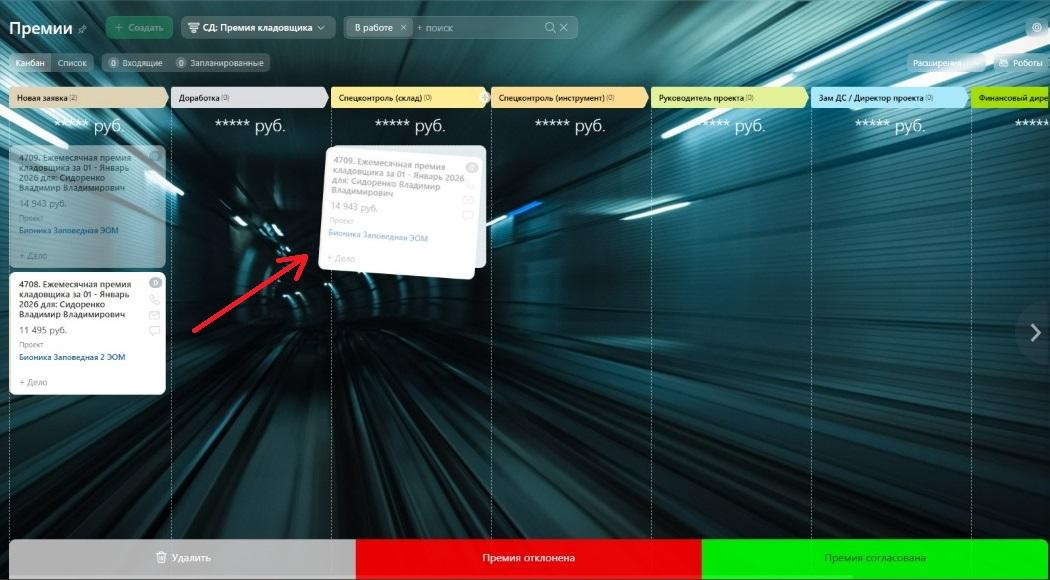The image size is (1050, 580).
Task: Click email icon on card 4708
Action: point(154,315)
